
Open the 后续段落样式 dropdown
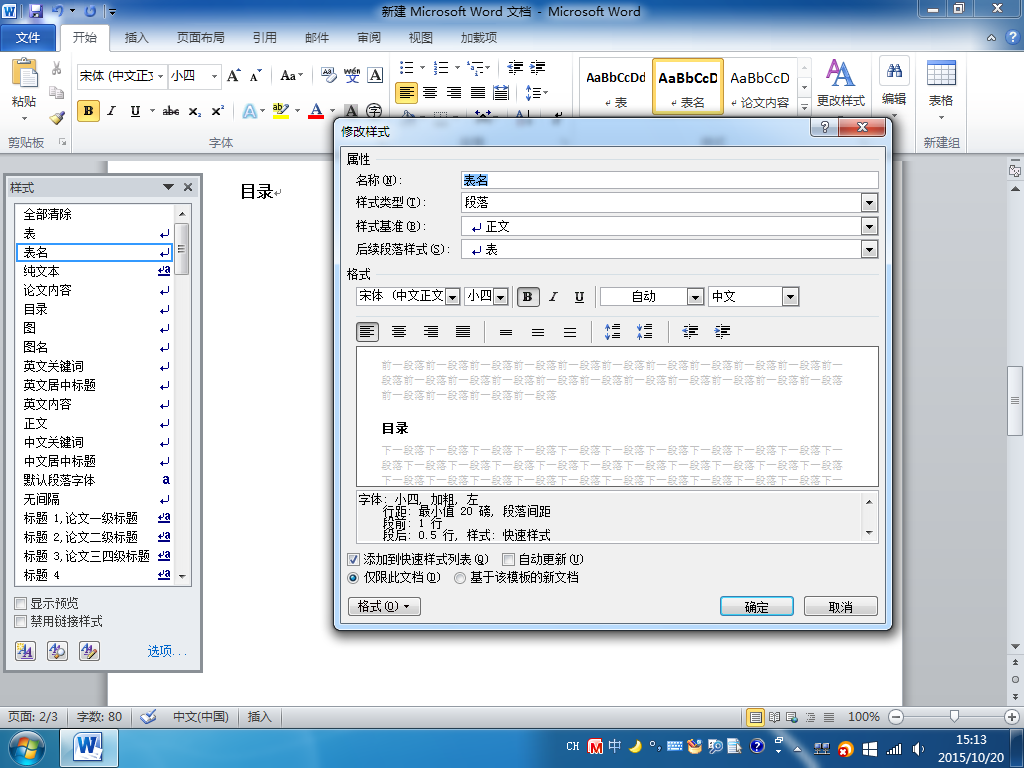(x=869, y=250)
